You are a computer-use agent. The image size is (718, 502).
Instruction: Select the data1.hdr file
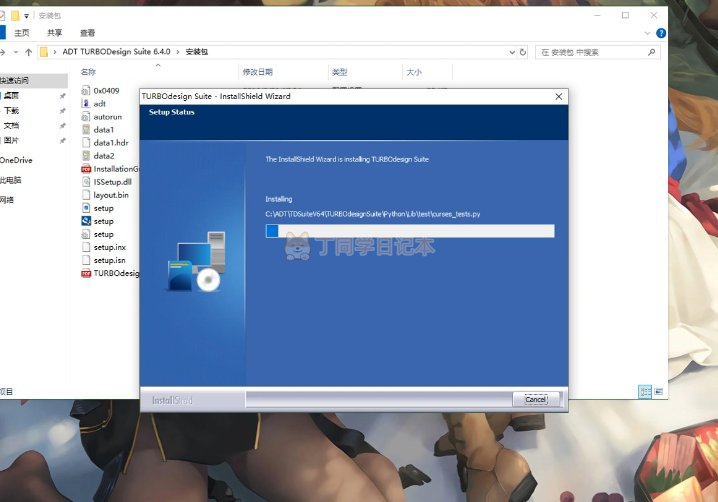pyautogui.click(x=110, y=142)
